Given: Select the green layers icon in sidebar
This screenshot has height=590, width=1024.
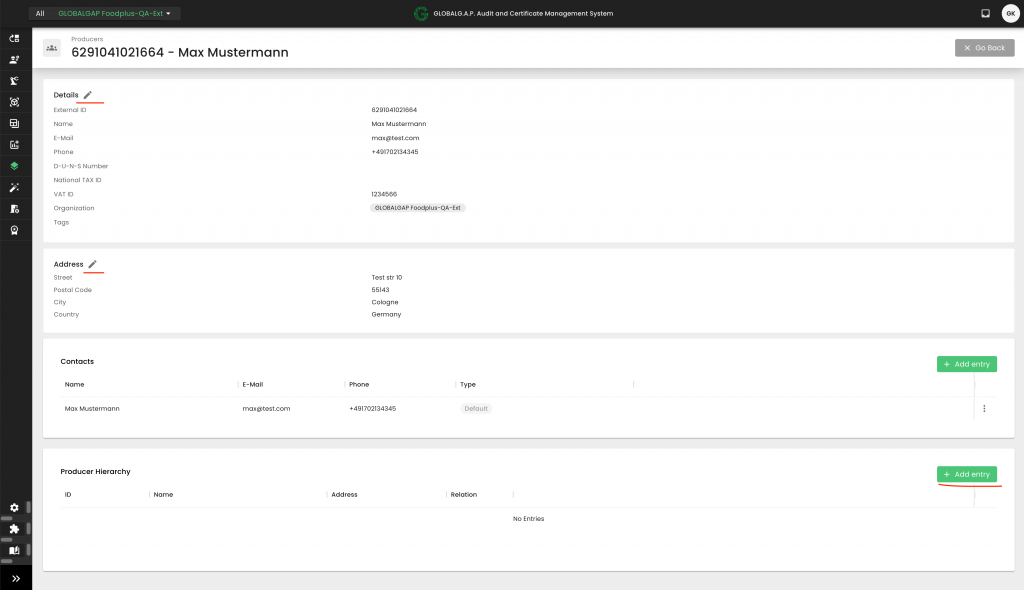Looking at the screenshot, I should 14,166.
